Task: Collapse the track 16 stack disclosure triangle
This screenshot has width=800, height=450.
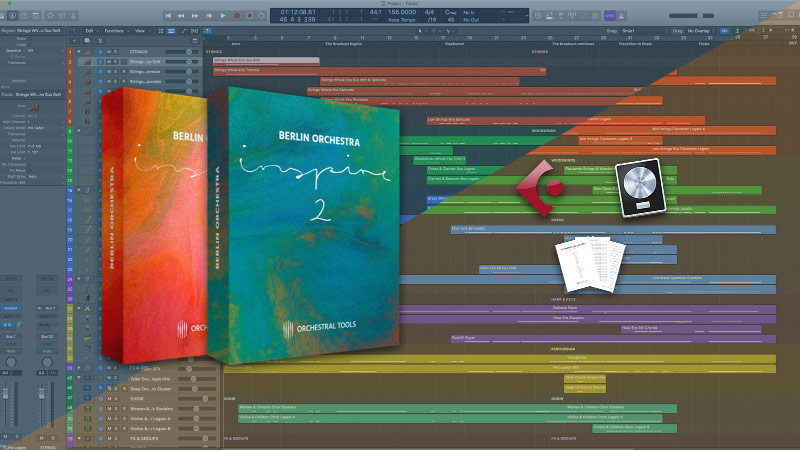Action: point(79,190)
